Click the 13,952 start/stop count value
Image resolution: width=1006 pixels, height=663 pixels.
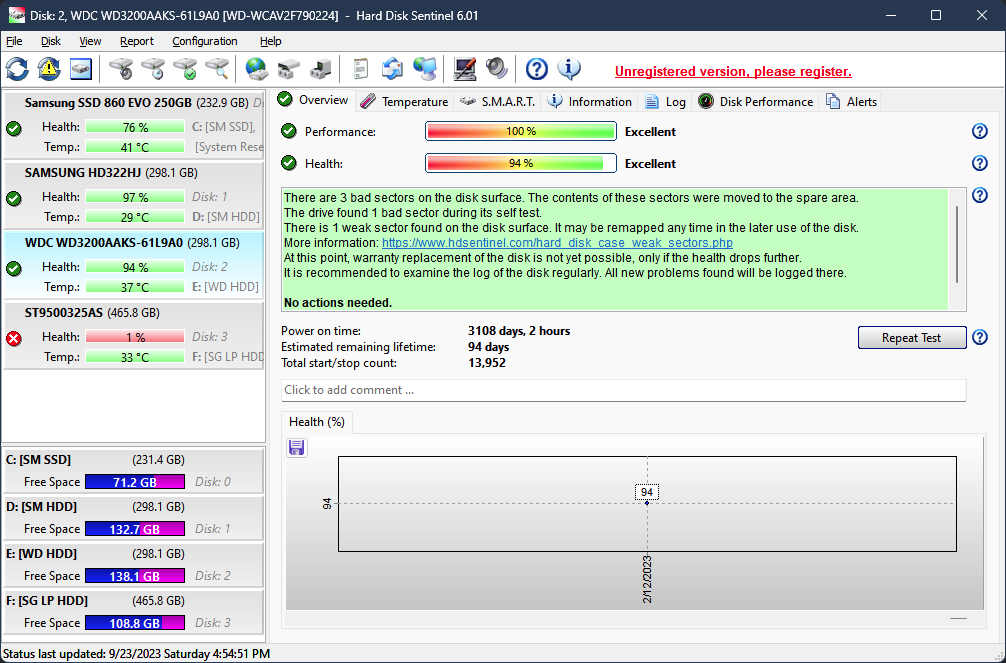(486, 363)
